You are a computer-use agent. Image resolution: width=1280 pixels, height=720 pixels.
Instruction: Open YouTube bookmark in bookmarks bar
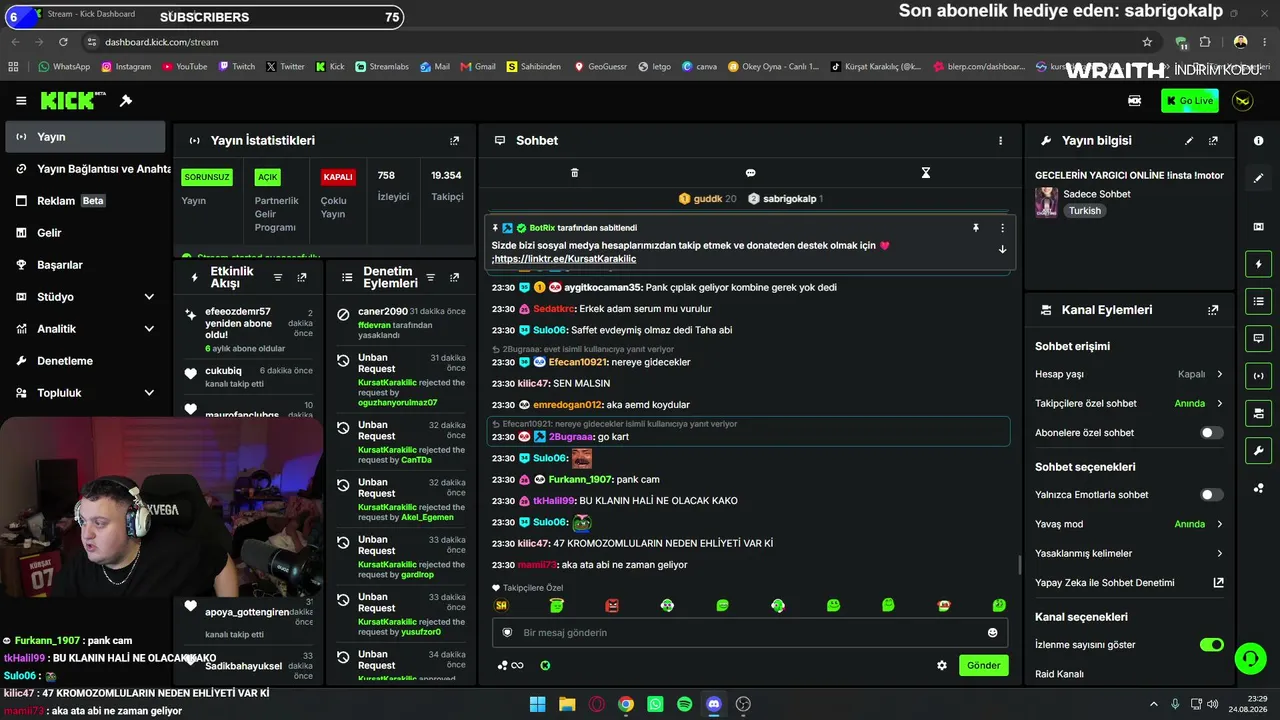click(183, 67)
